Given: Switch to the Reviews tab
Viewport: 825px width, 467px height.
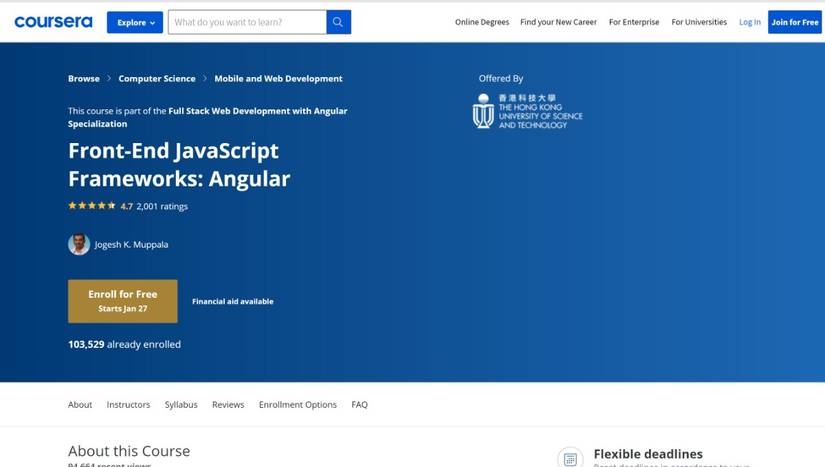Looking at the screenshot, I should [x=228, y=404].
